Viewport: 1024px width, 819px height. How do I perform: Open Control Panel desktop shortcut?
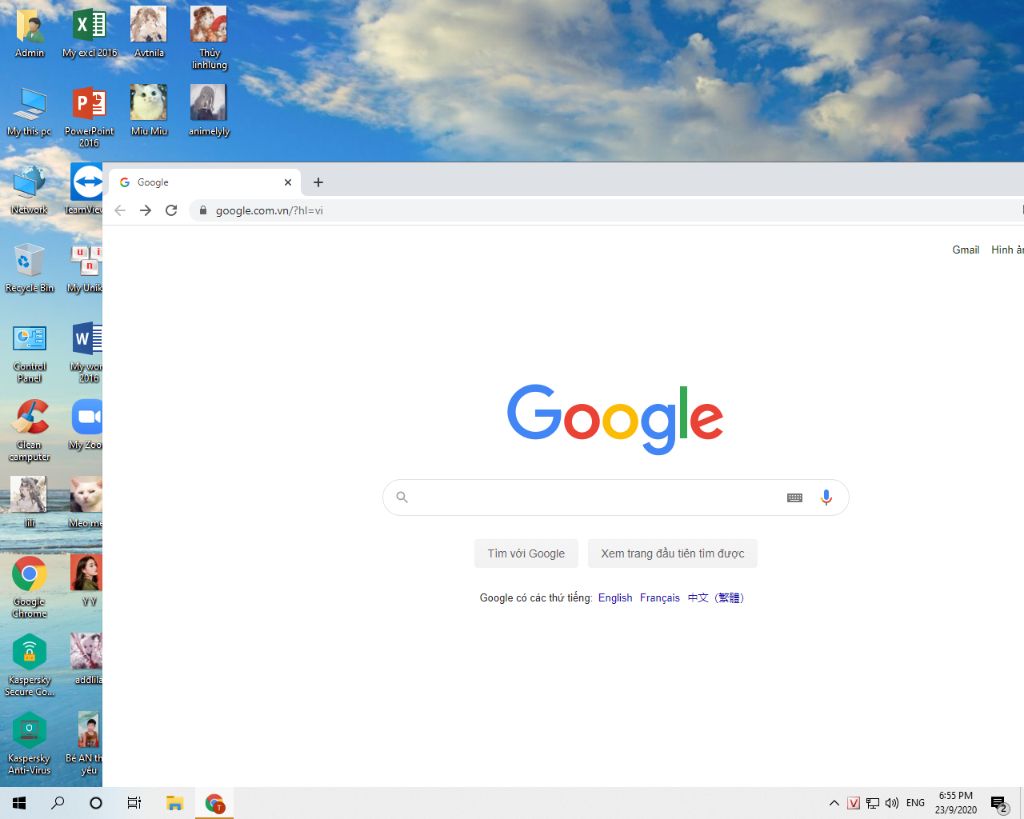click(x=29, y=353)
